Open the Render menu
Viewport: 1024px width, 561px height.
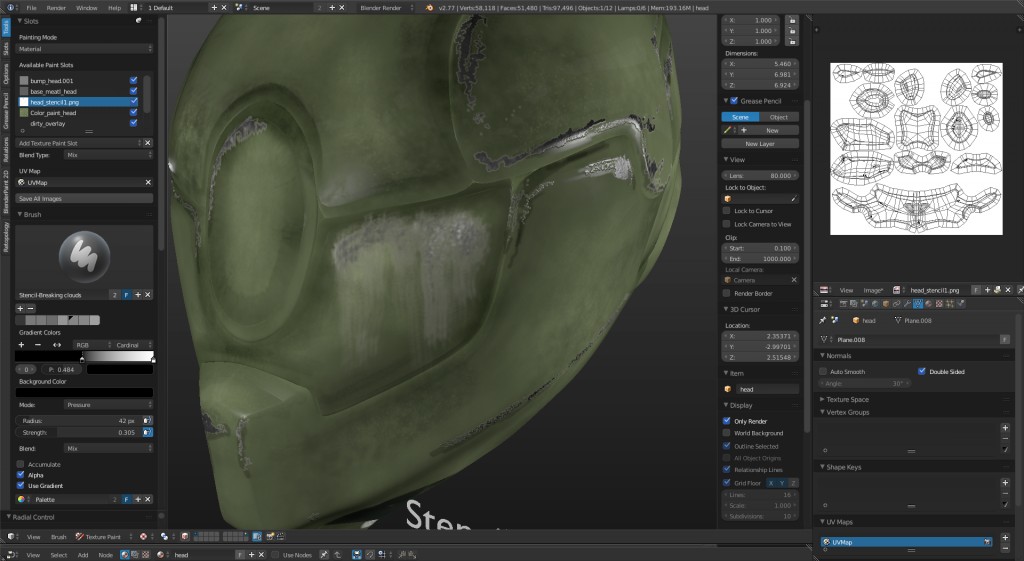click(x=56, y=7)
